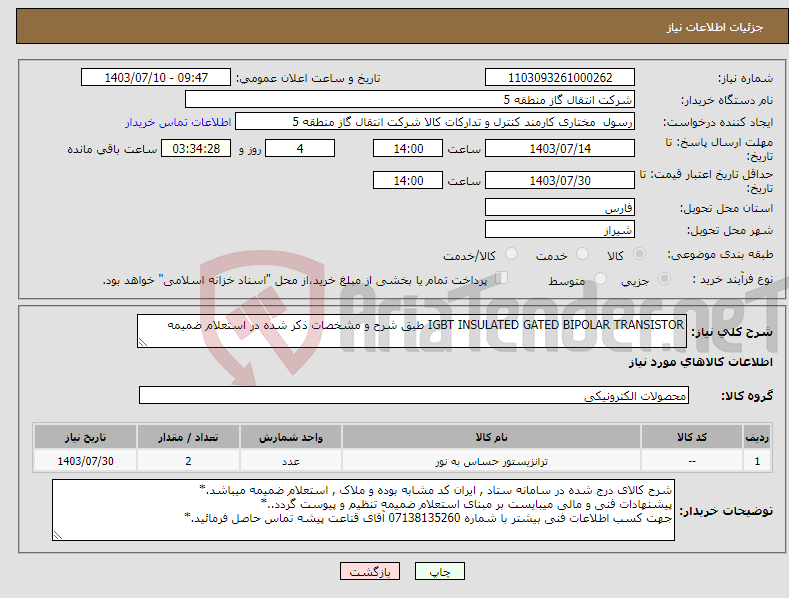This screenshot has height=598, width=789.
Task: Click the item name ترانزیستور حساس به نور
Action: [x=491, y=461]
